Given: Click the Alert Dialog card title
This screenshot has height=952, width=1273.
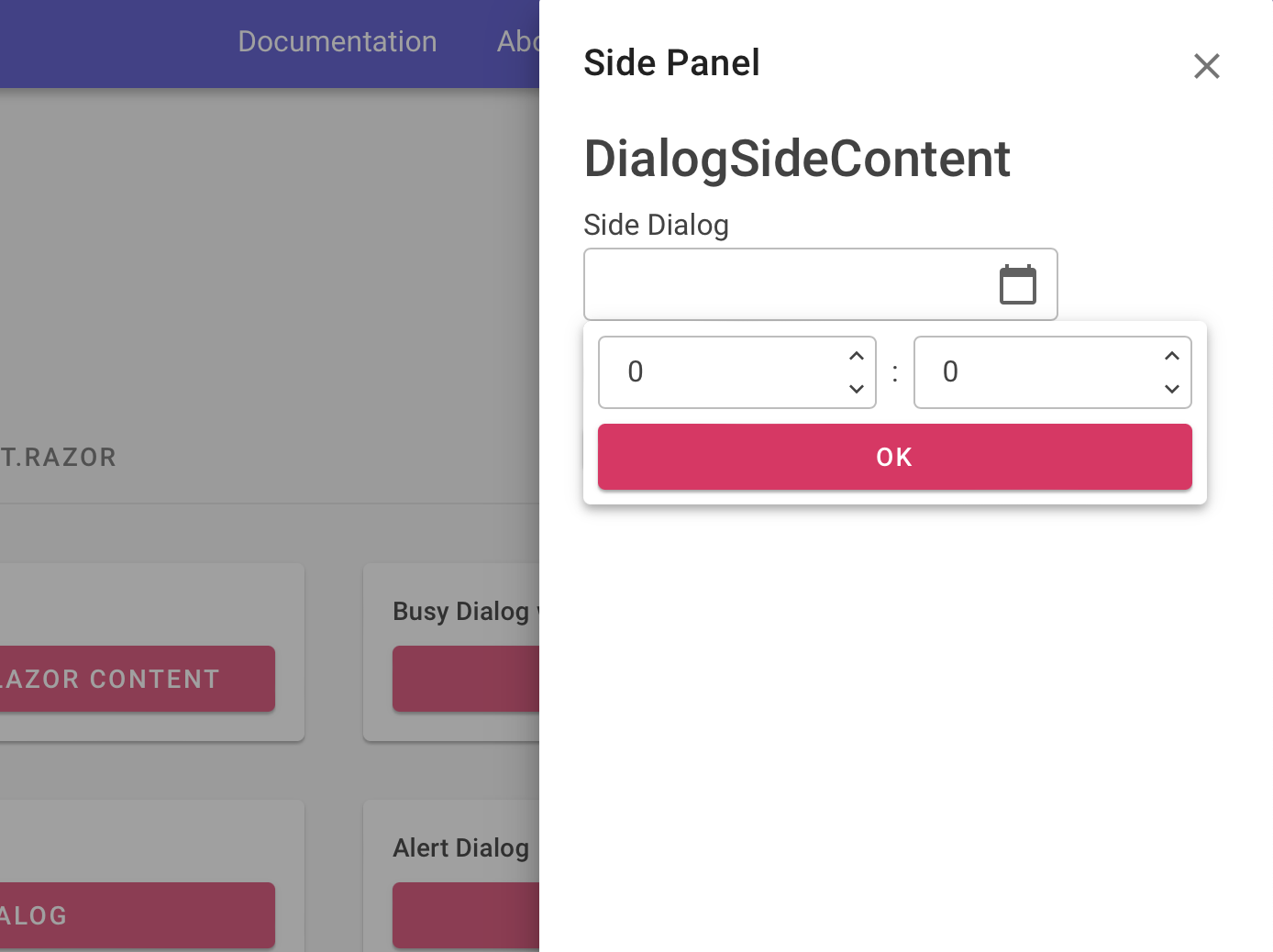Looking at the screenshot, I should (x=460, y=847).
